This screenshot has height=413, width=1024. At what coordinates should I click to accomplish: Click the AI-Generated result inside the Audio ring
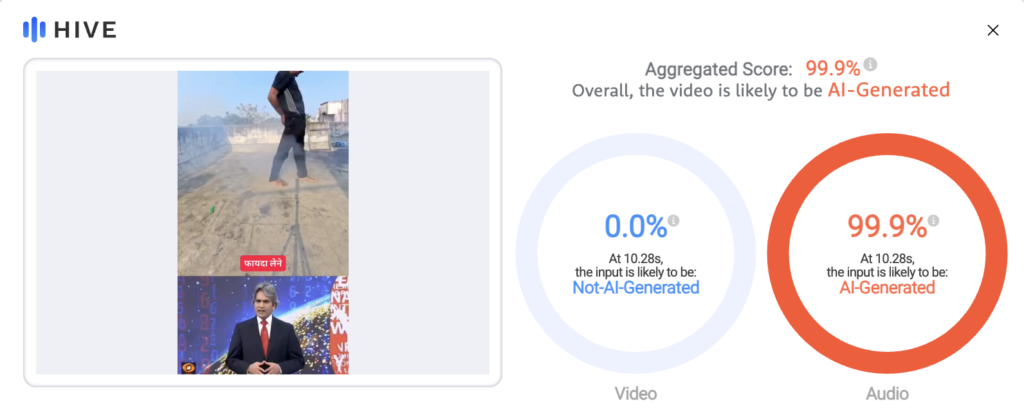[x=887, y=288]
